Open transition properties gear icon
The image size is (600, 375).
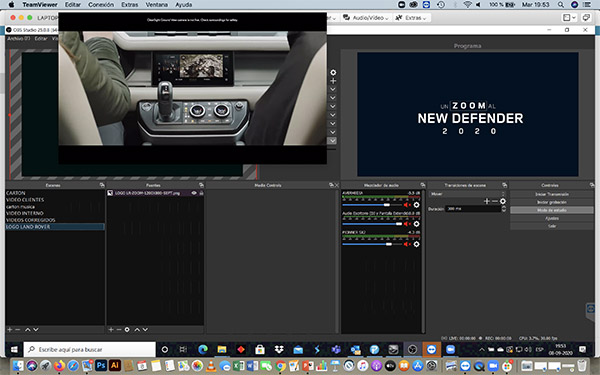(503, 201)
